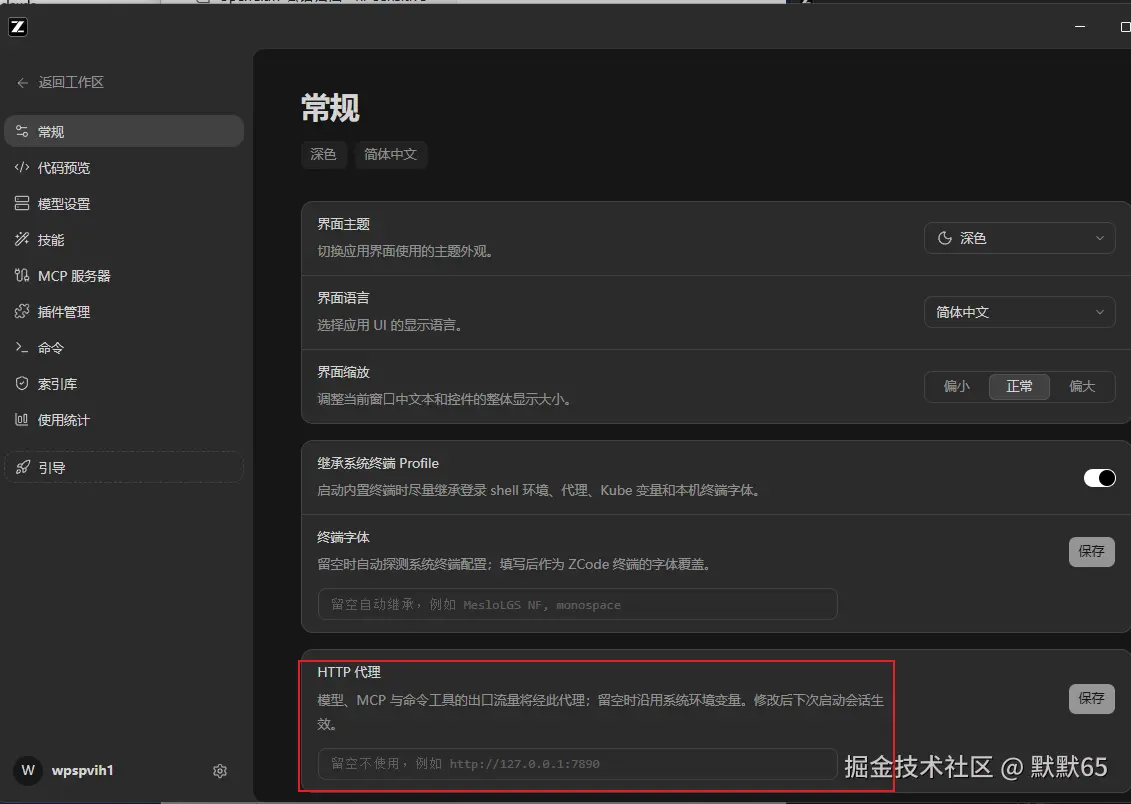
Task: Open 常规 settings section
Action: (124, 131)
